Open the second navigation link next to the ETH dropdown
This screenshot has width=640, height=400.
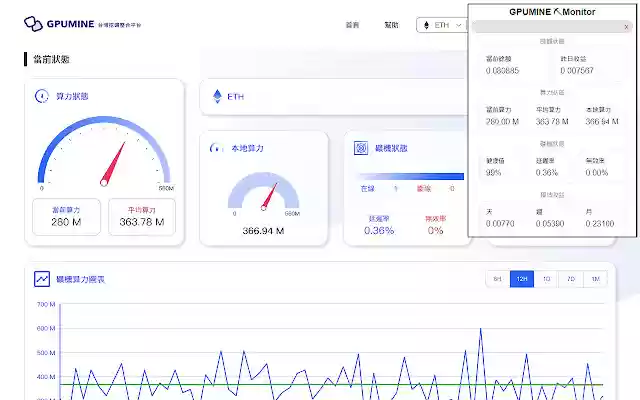click(391, 25)
